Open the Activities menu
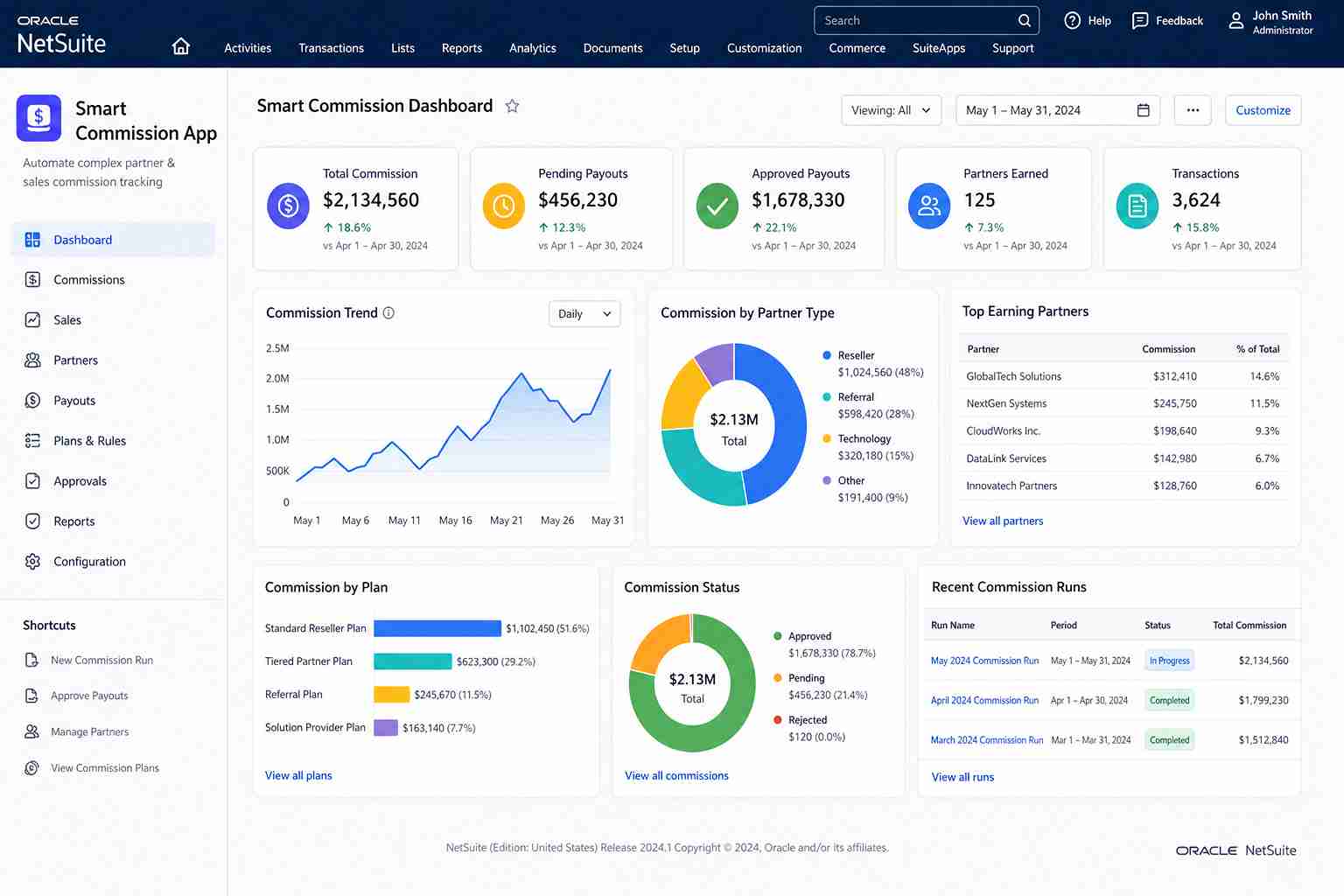The width and height of the screenshot is (1344, 896). point(248,48)
